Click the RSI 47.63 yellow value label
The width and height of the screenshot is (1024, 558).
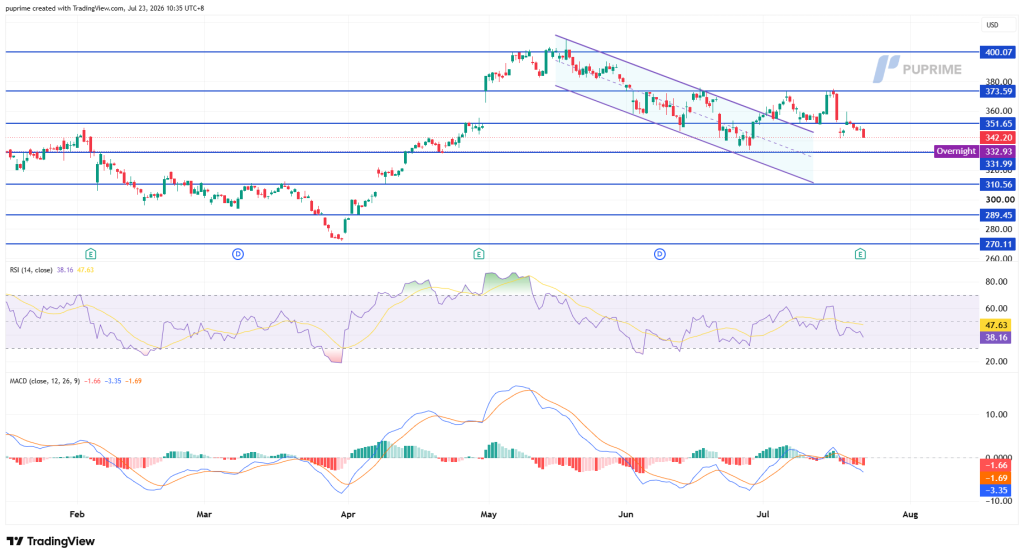[998, 325]
